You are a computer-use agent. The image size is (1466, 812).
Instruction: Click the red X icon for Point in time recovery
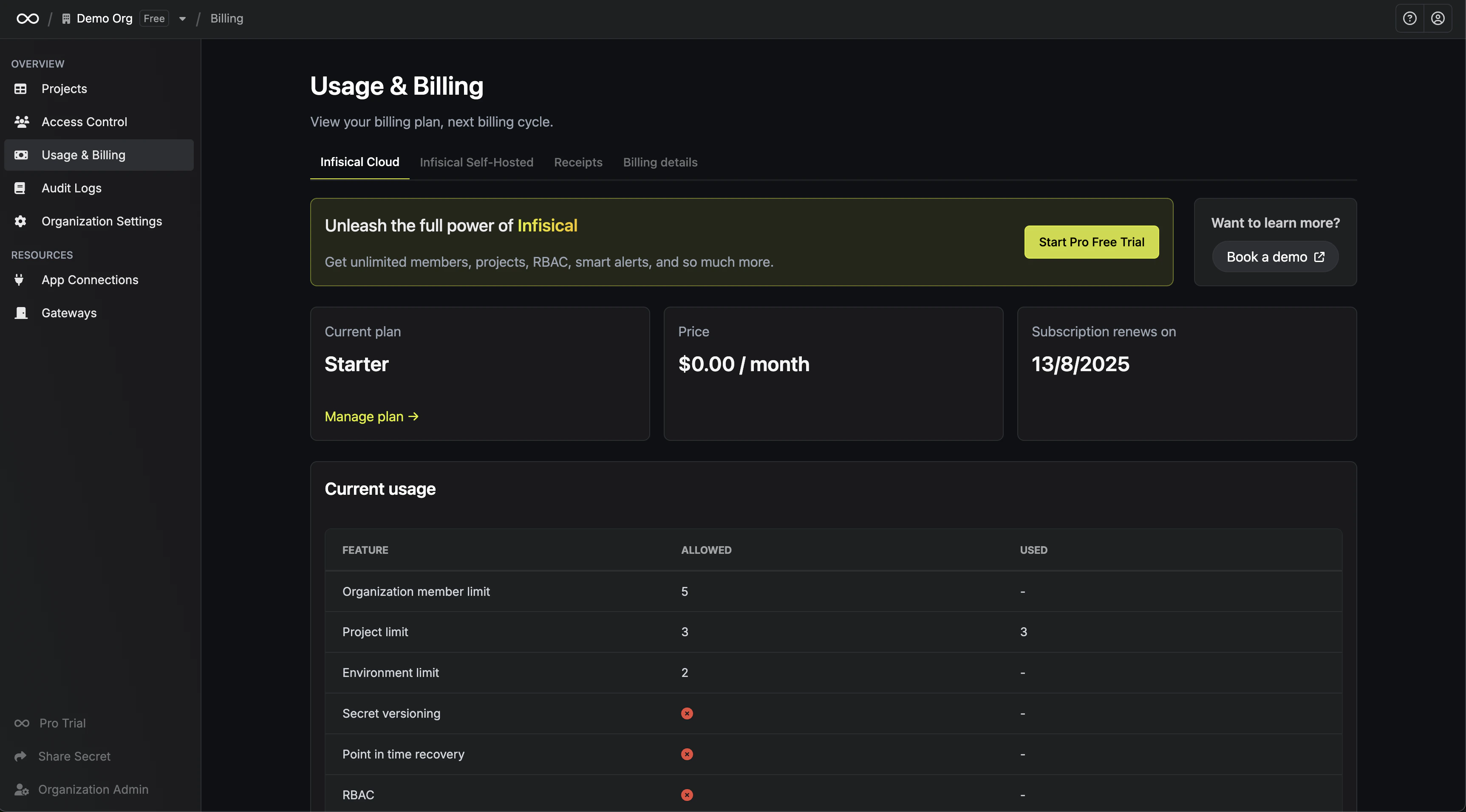687,754
